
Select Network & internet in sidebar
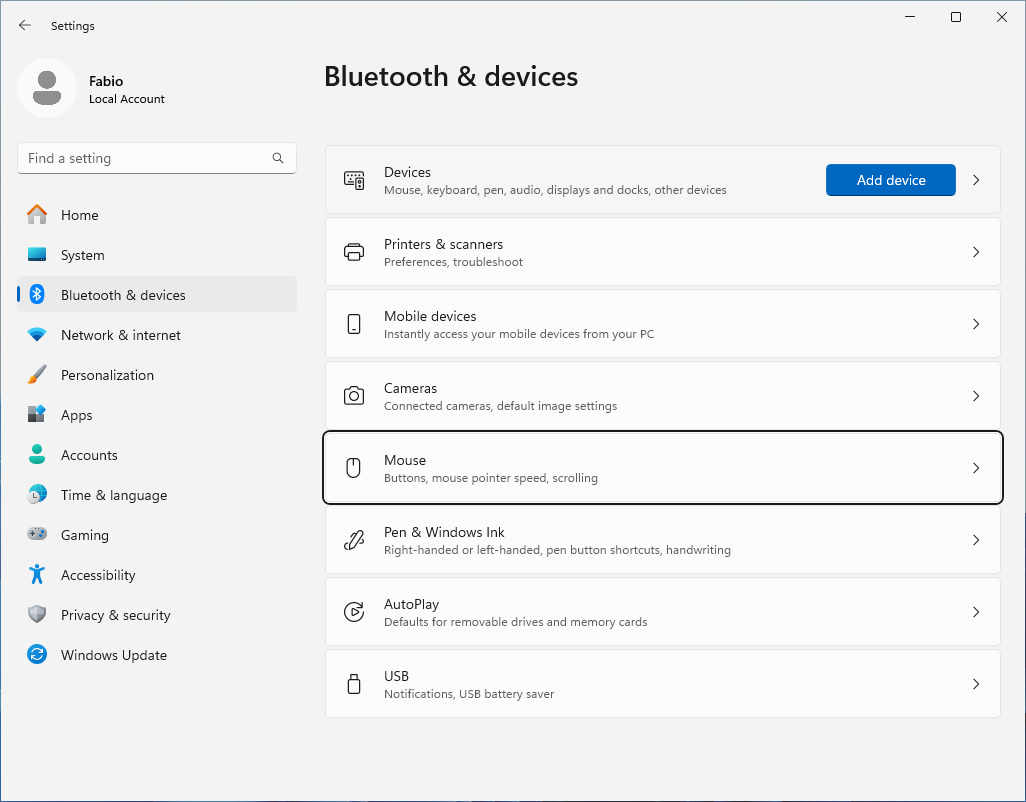(157, 334)
